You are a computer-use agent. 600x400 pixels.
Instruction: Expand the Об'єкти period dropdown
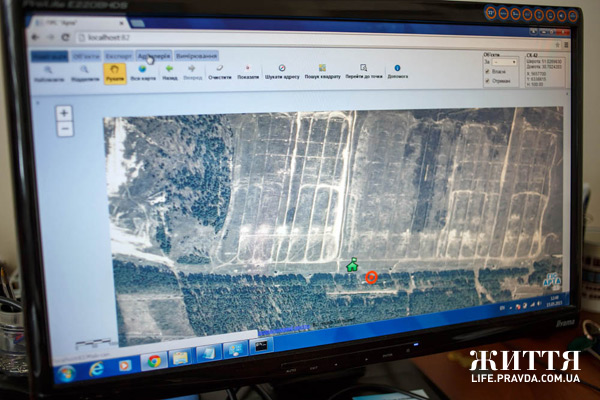pyautogui.click(x=504, y=62)
